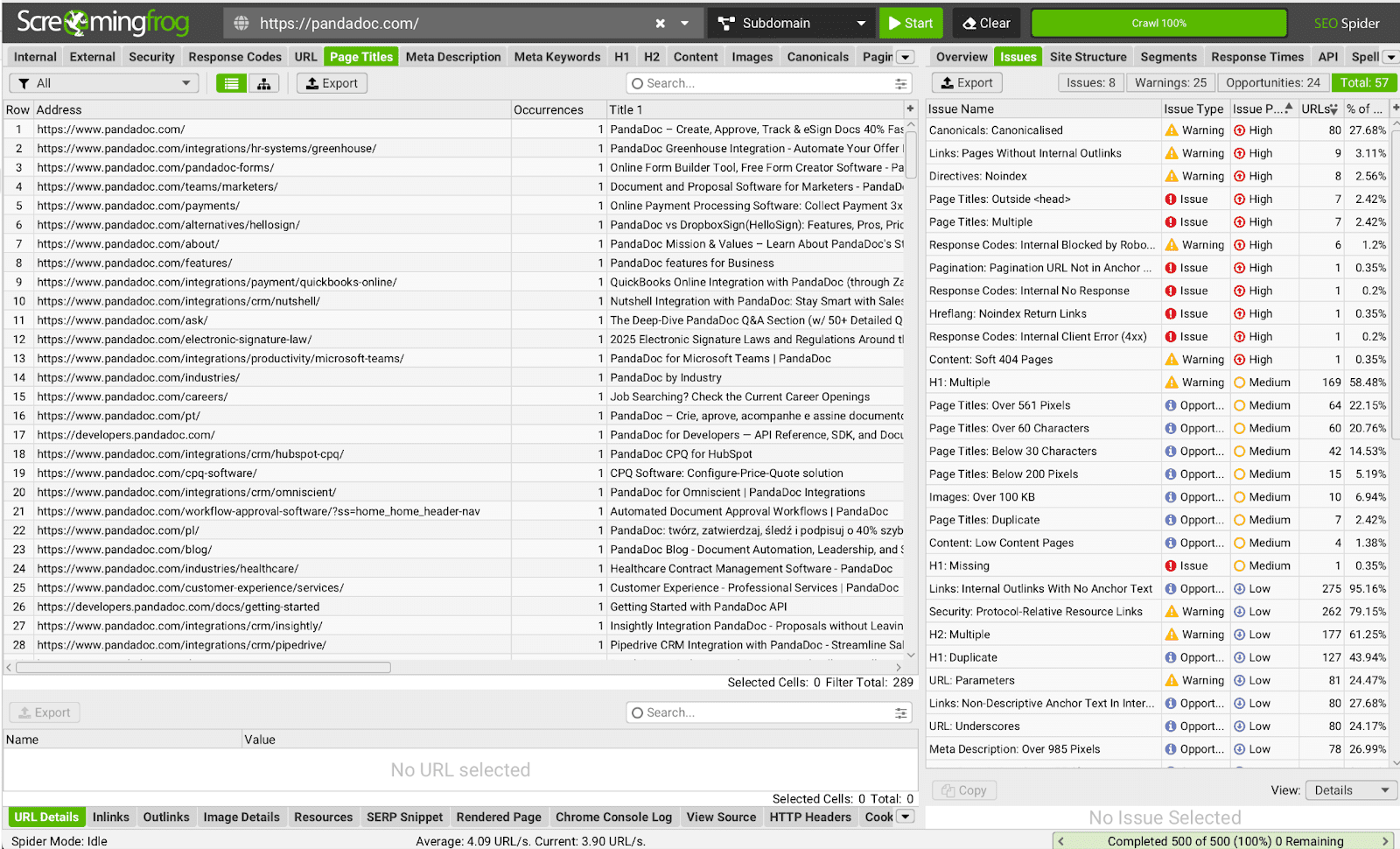Click issue icon for H1: Missing row
1400x849 pixels.
pyautogui.click(x=1171, y=565)
